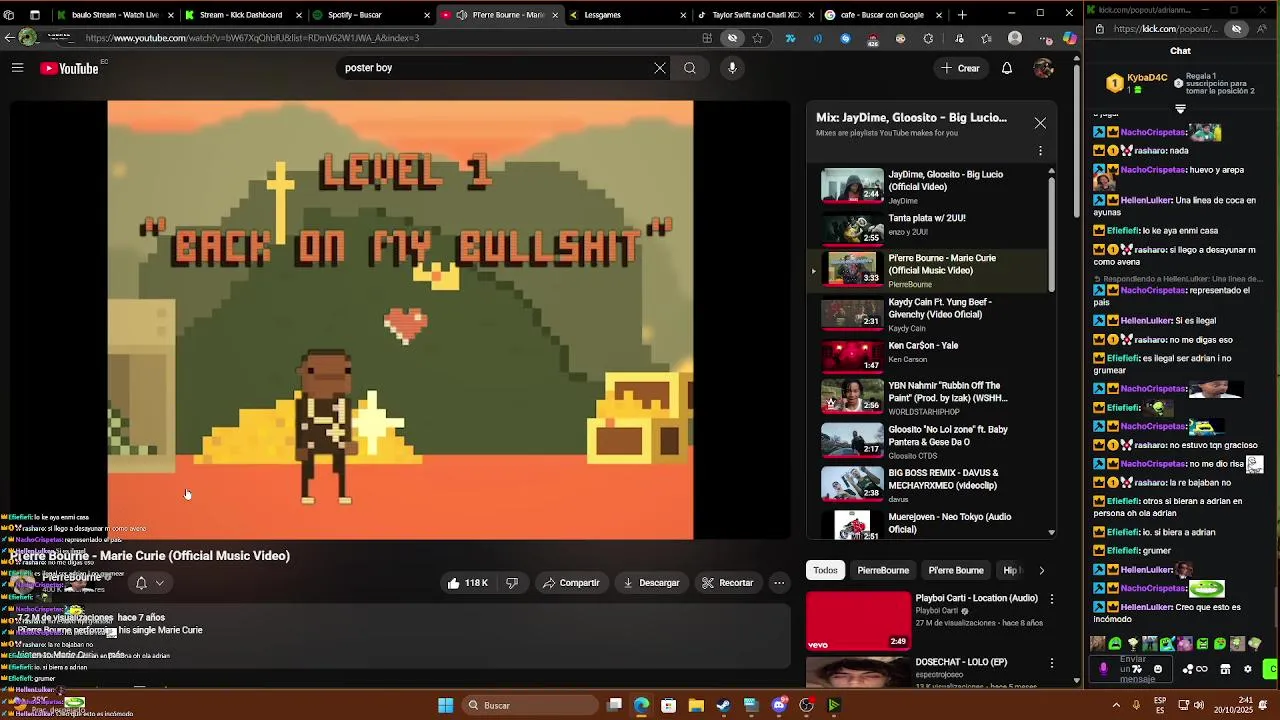Select the Todos filter chip
Screen dimensions: 1280x720
(x=825, y=571)
